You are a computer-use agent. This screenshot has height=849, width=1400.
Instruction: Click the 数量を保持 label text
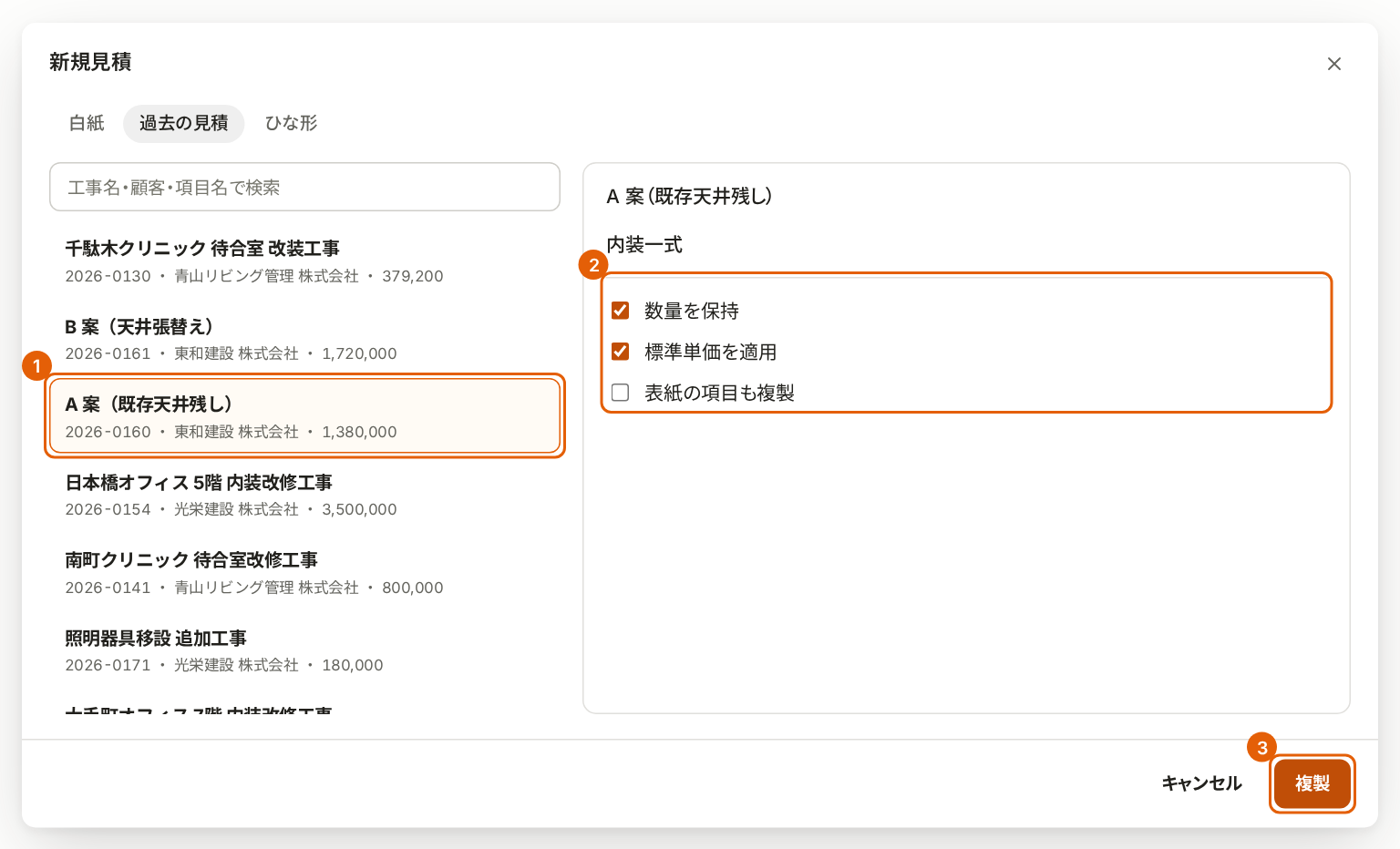click(x=692, y=311)
